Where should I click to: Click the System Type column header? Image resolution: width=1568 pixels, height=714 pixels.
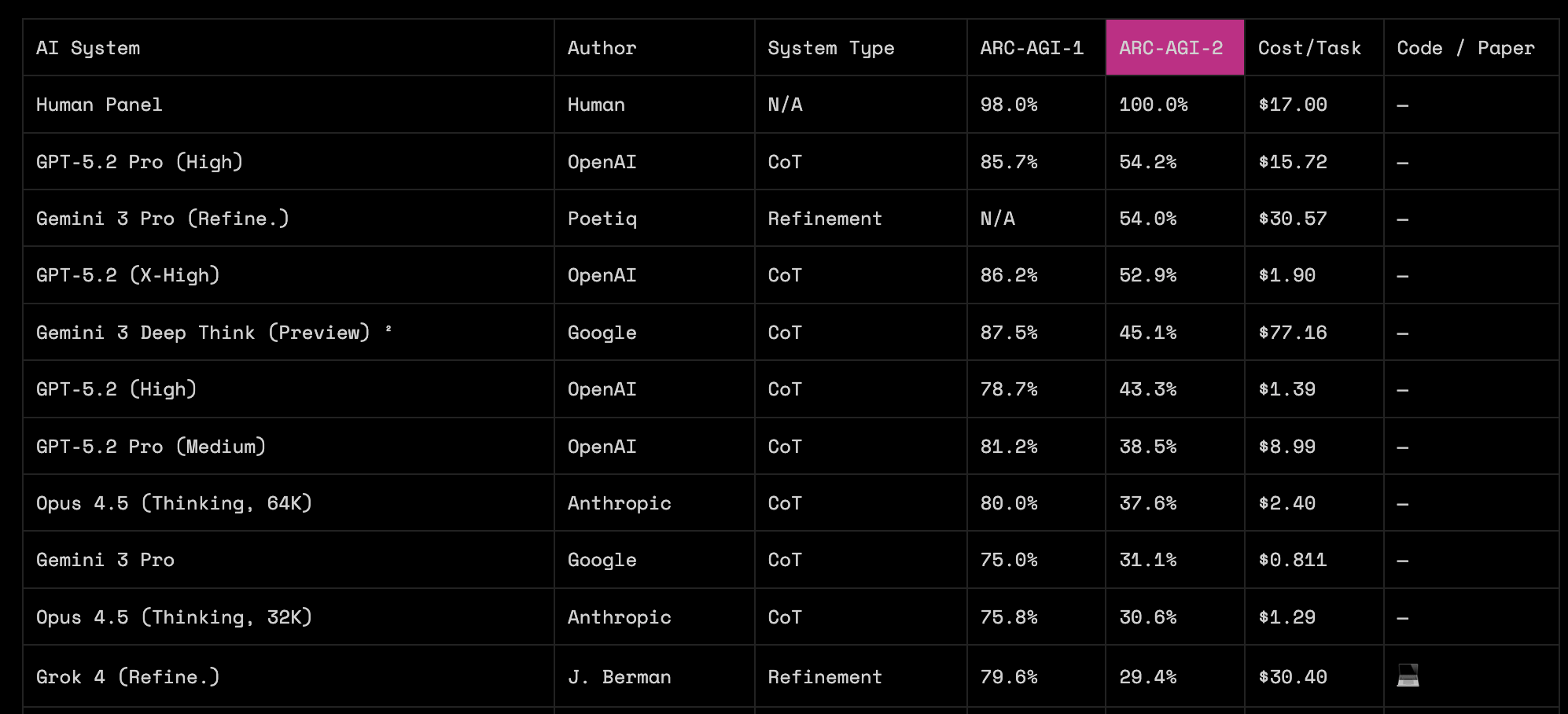[x=831, y=47]
